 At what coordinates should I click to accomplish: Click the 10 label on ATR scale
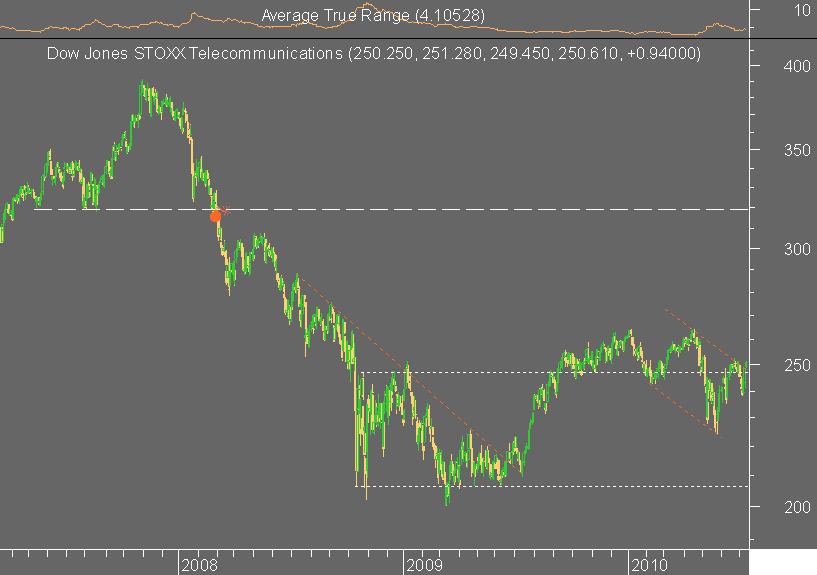pos(802,10)
